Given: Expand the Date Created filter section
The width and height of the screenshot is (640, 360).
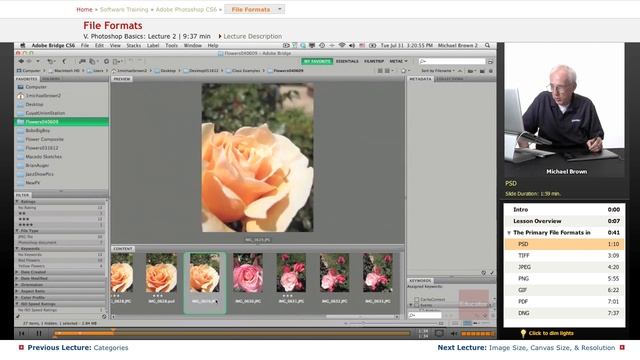Looking at the screenshot, I should [x=18, y=272].
